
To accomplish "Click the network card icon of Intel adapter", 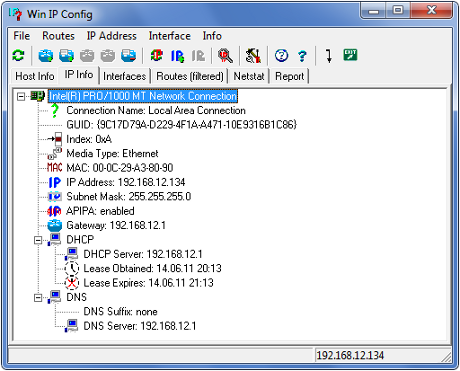I will (x=38, y=96).
